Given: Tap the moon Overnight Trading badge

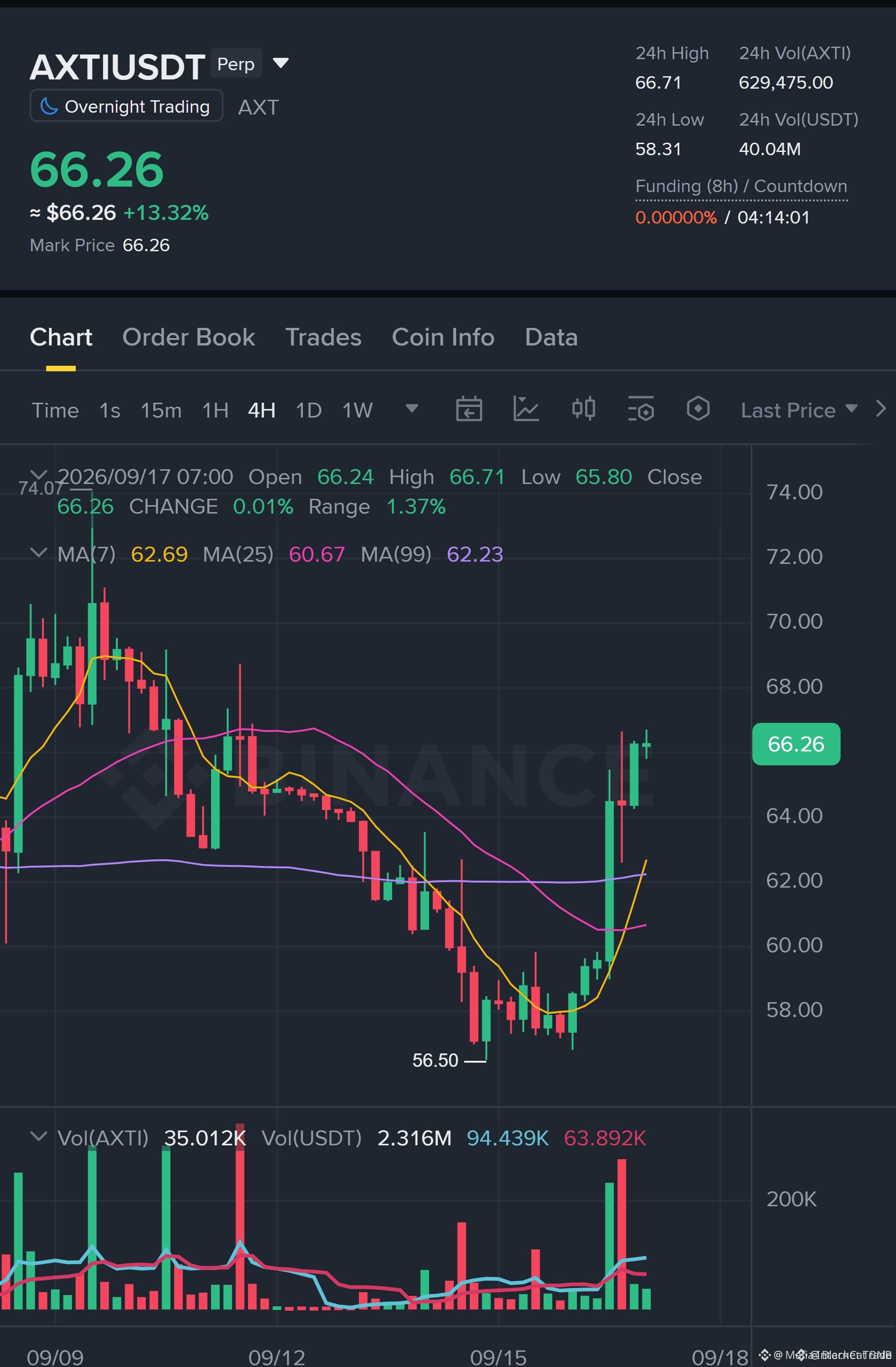Looking at the screenshot, I should point(126,106).
